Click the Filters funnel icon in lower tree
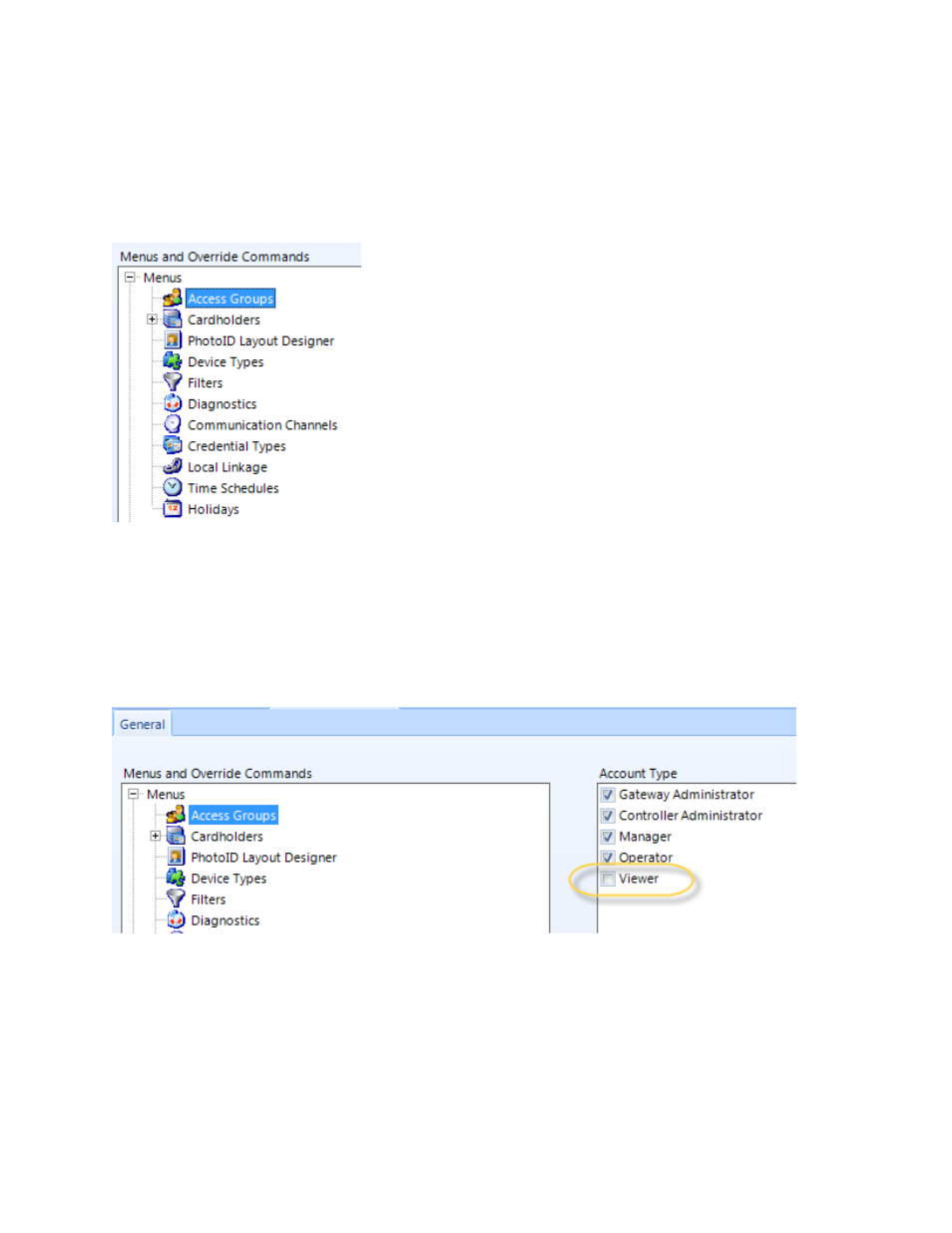The height and width of the screenshot is (1233, 952). tap(176, 899)
